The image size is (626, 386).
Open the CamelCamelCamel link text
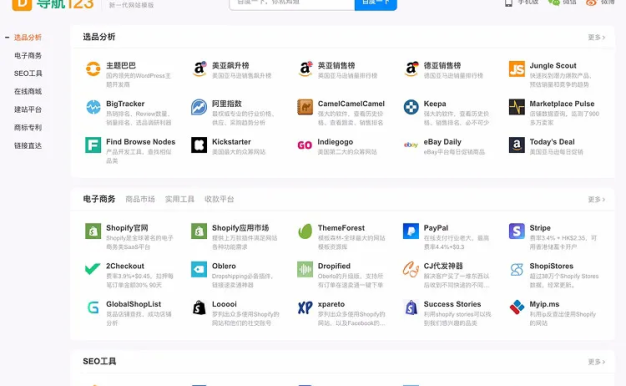click(x=351, y=104)
